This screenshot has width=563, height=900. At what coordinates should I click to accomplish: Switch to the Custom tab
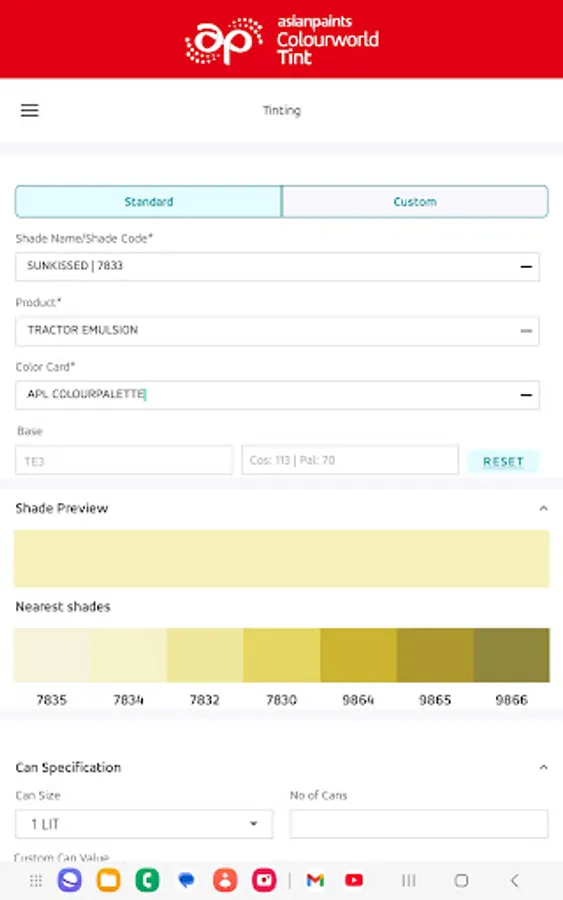(415, 201)
